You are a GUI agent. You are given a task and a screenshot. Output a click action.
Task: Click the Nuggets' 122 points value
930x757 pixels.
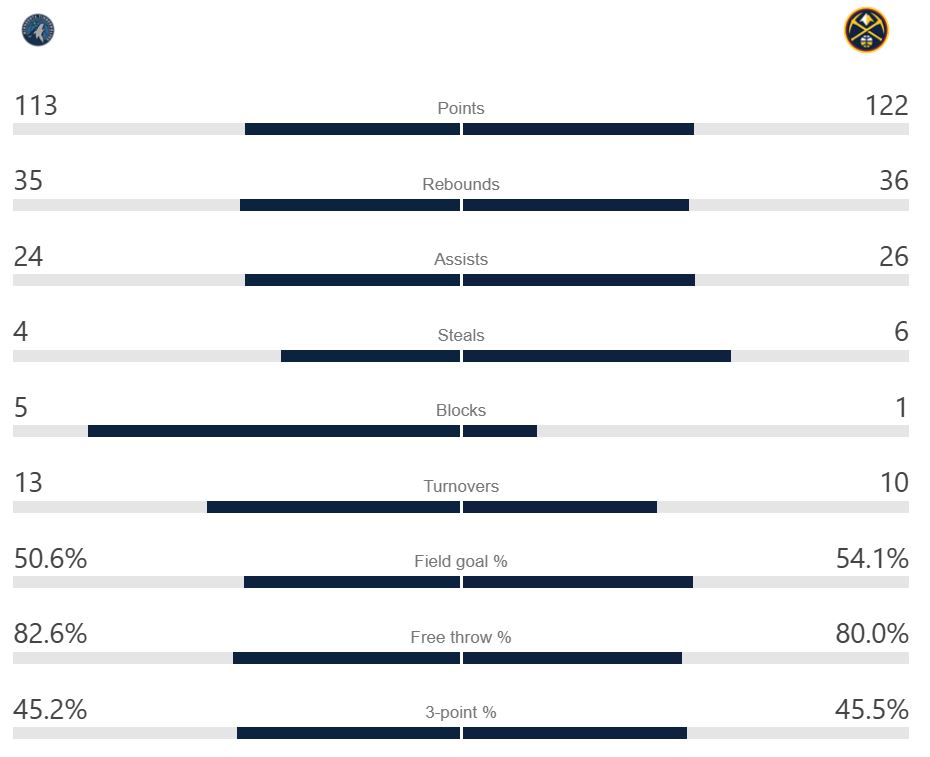click(886, 105)
